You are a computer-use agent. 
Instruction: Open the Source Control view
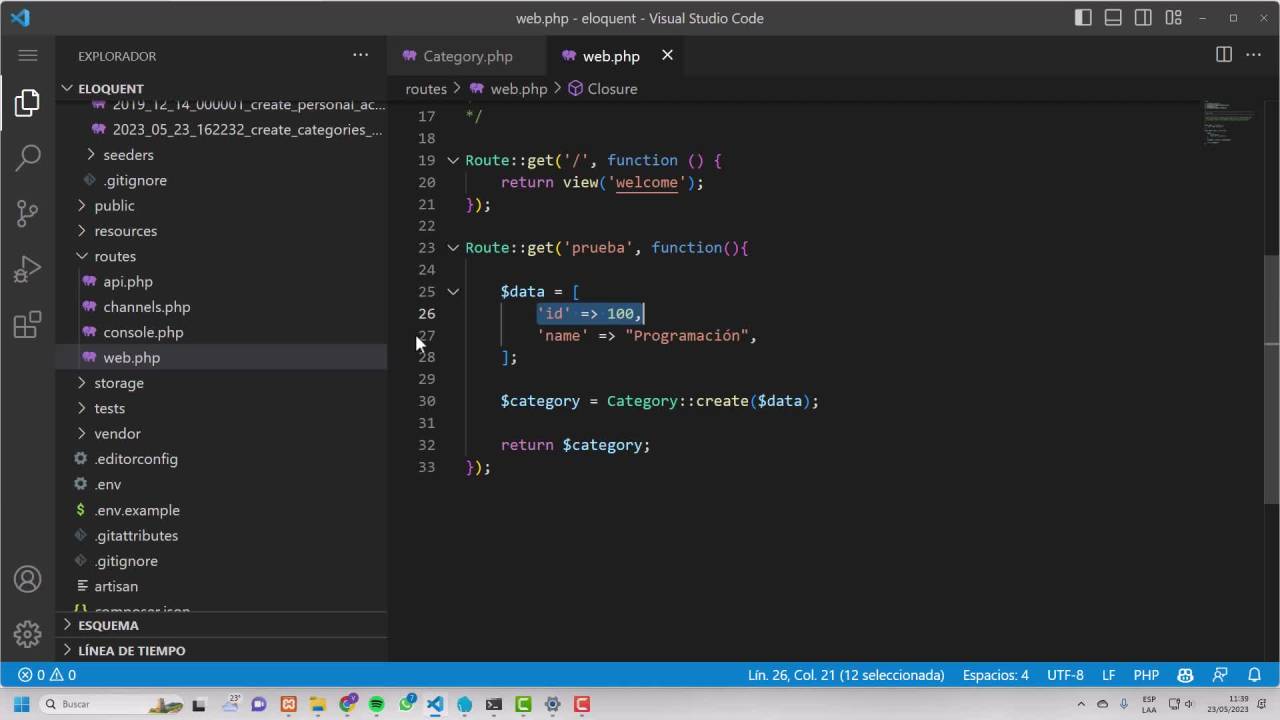(x=28, y=212)
